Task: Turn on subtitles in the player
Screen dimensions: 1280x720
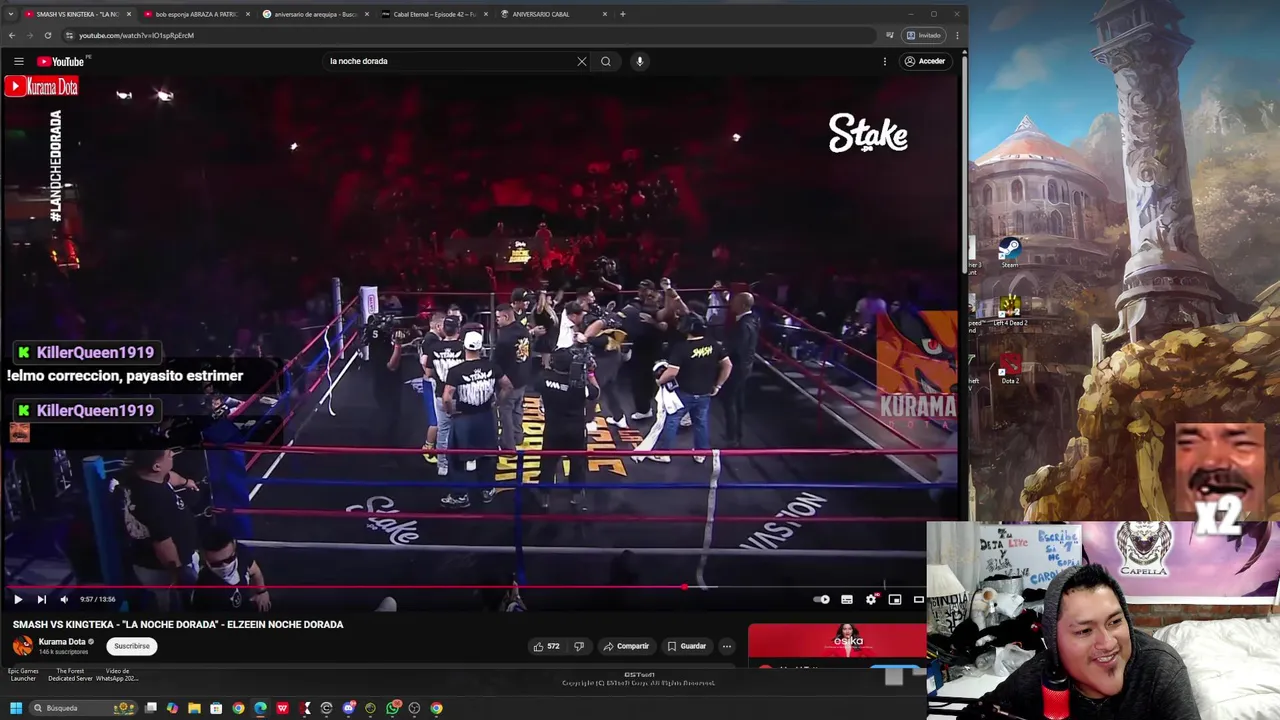Action: (x=847, y=599)
